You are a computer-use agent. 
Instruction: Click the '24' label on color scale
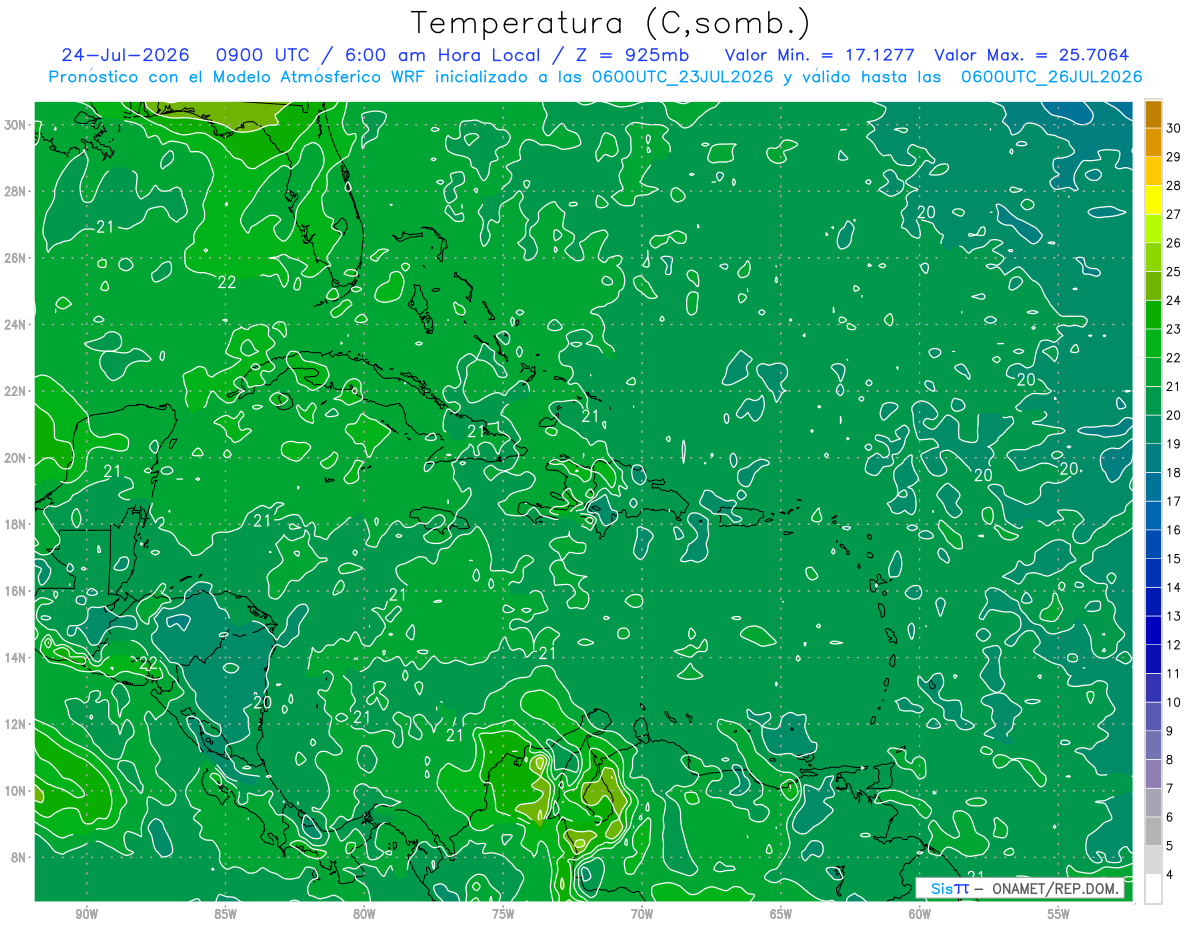(x=1174, y=301)
